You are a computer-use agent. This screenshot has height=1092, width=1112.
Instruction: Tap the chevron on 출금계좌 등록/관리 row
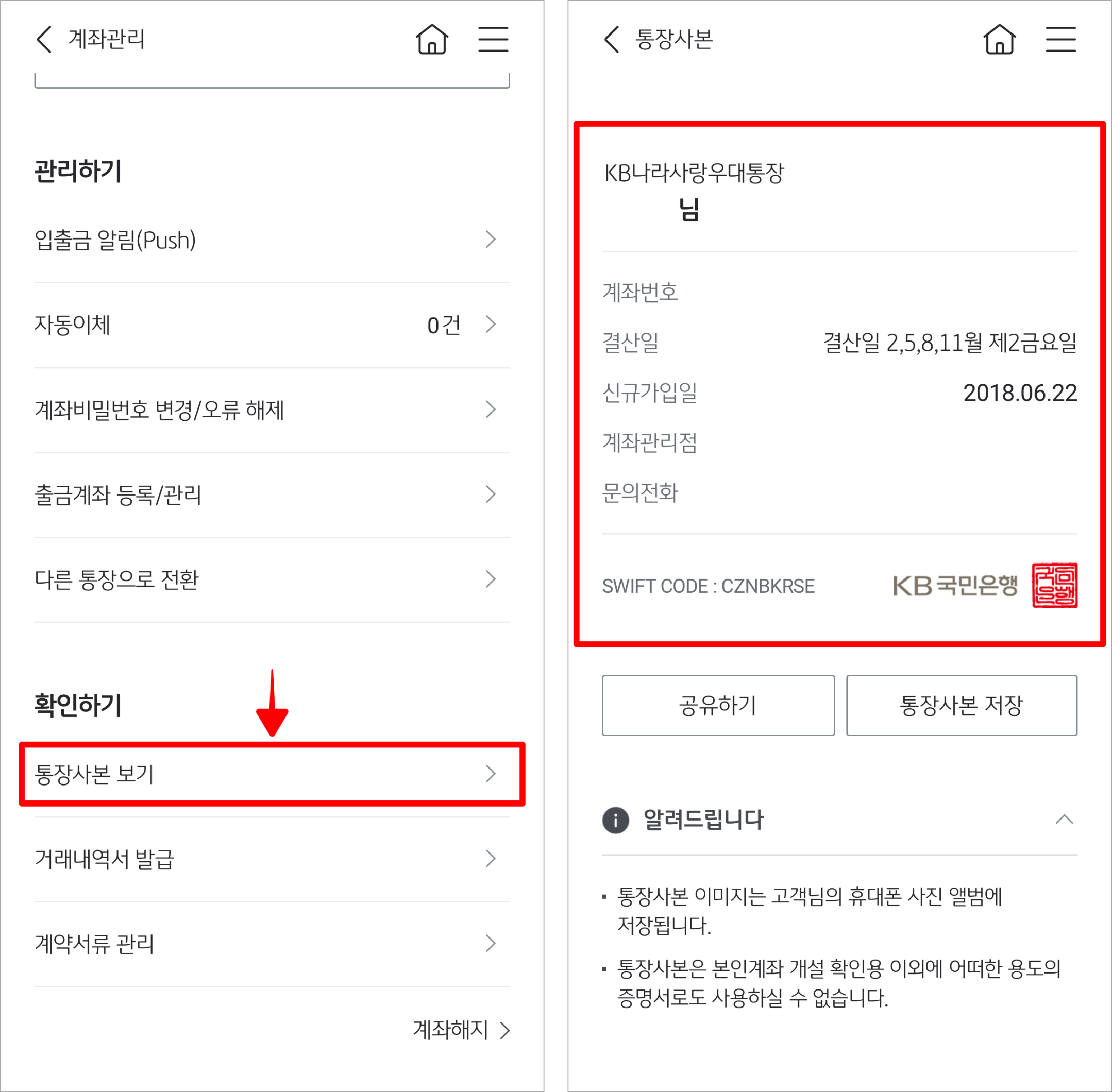pos(491,494)
